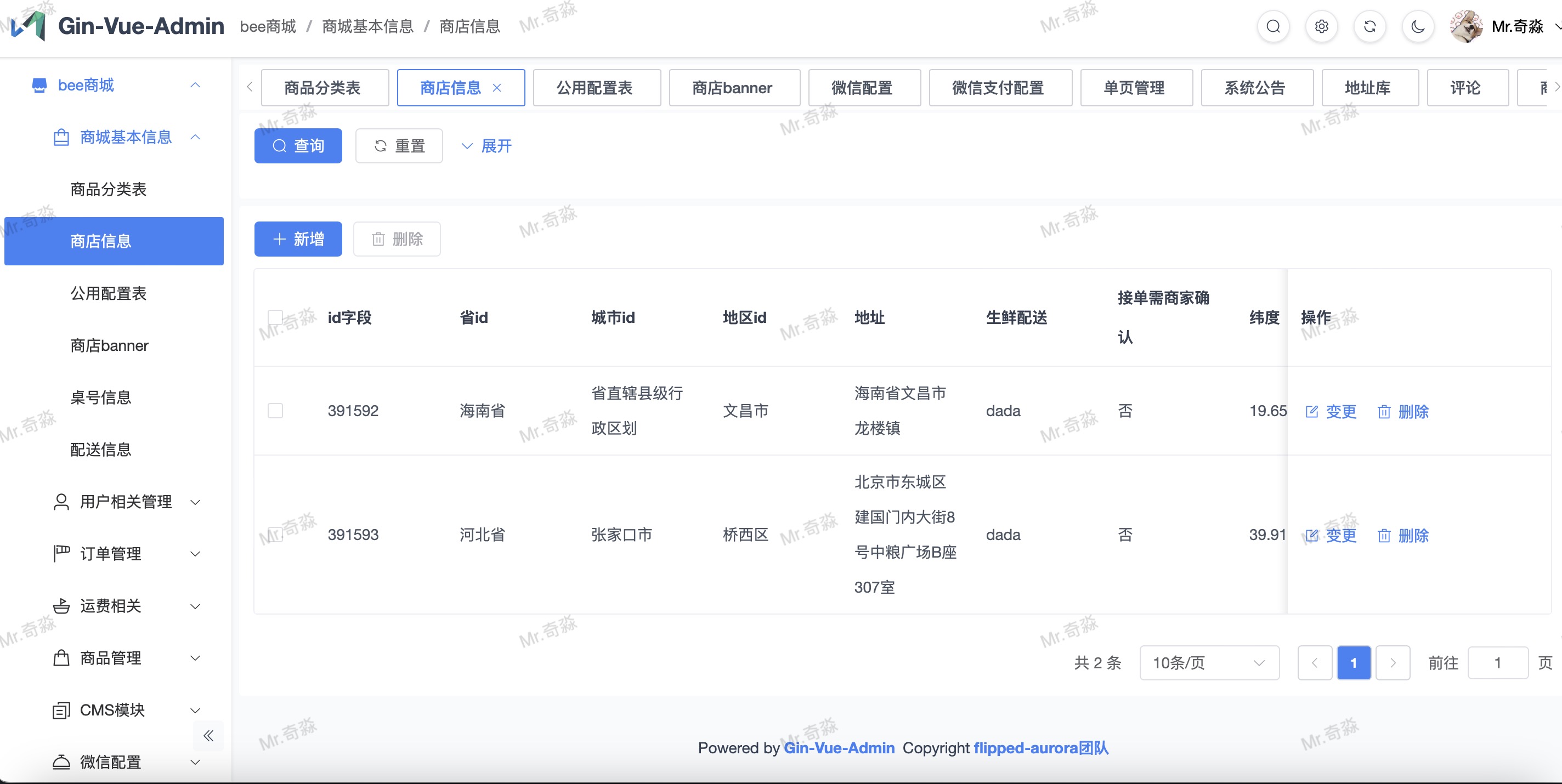The height and width of the screenshot is (784, 1562).
Task: Switch to the 微信支付配置 tab
Action: (998, 88)
